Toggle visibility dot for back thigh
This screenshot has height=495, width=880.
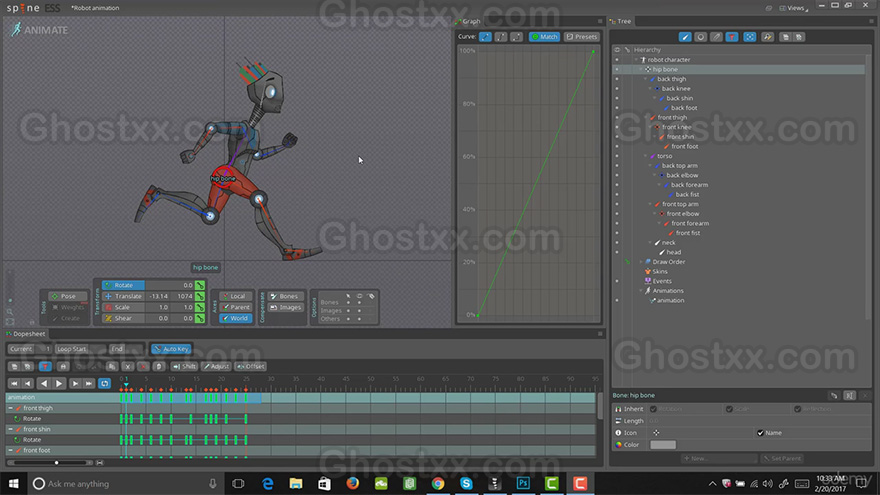click(617, 79)
